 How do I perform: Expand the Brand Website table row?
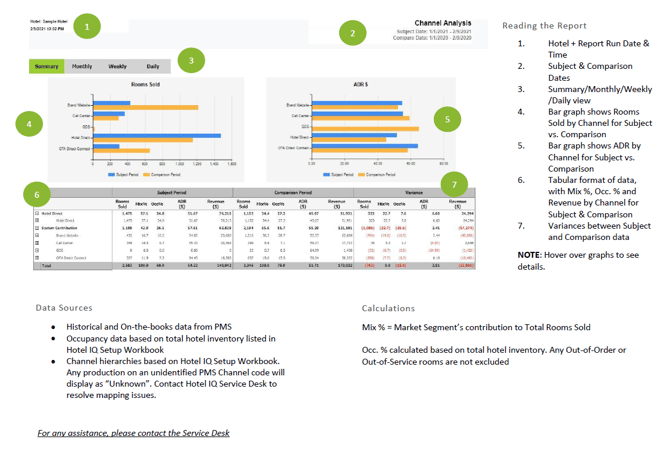coord(37,235)
